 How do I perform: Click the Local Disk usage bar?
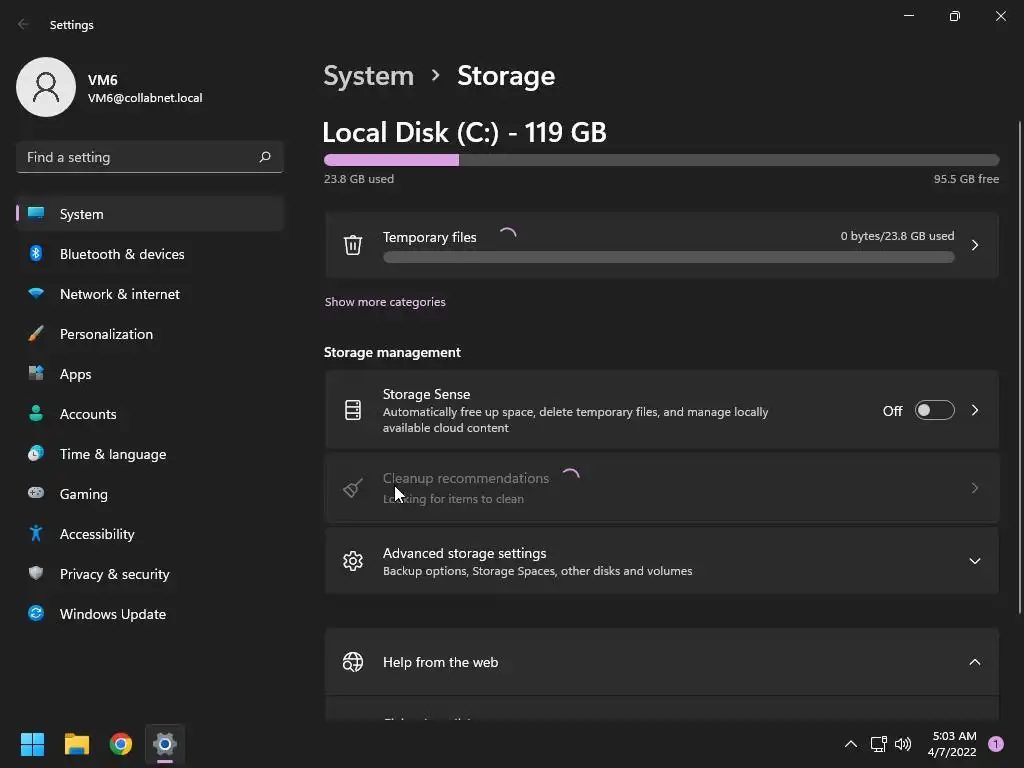(x=661, y=160)
